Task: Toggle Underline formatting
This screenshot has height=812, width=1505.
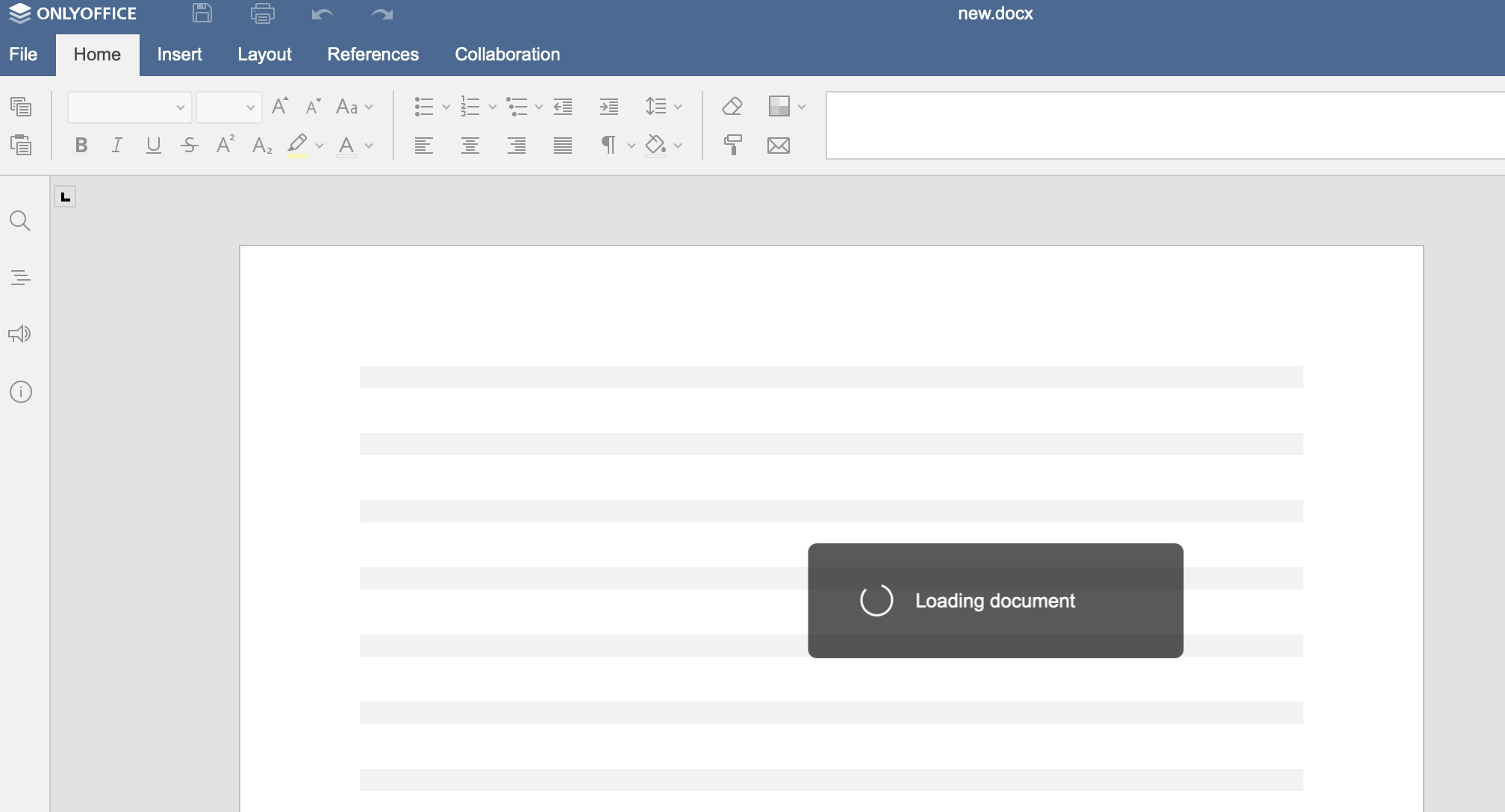Action: pos(154,146)
